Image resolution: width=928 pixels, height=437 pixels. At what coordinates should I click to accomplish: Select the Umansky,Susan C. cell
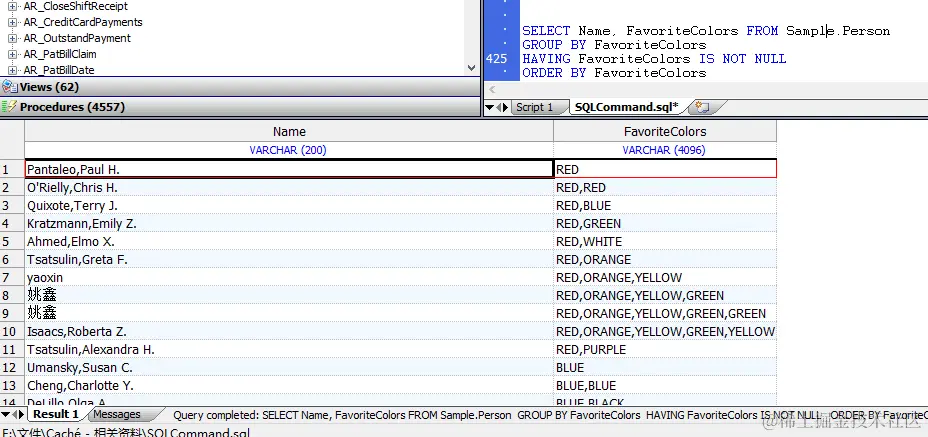pyautogui.click(x=289, y=368)
